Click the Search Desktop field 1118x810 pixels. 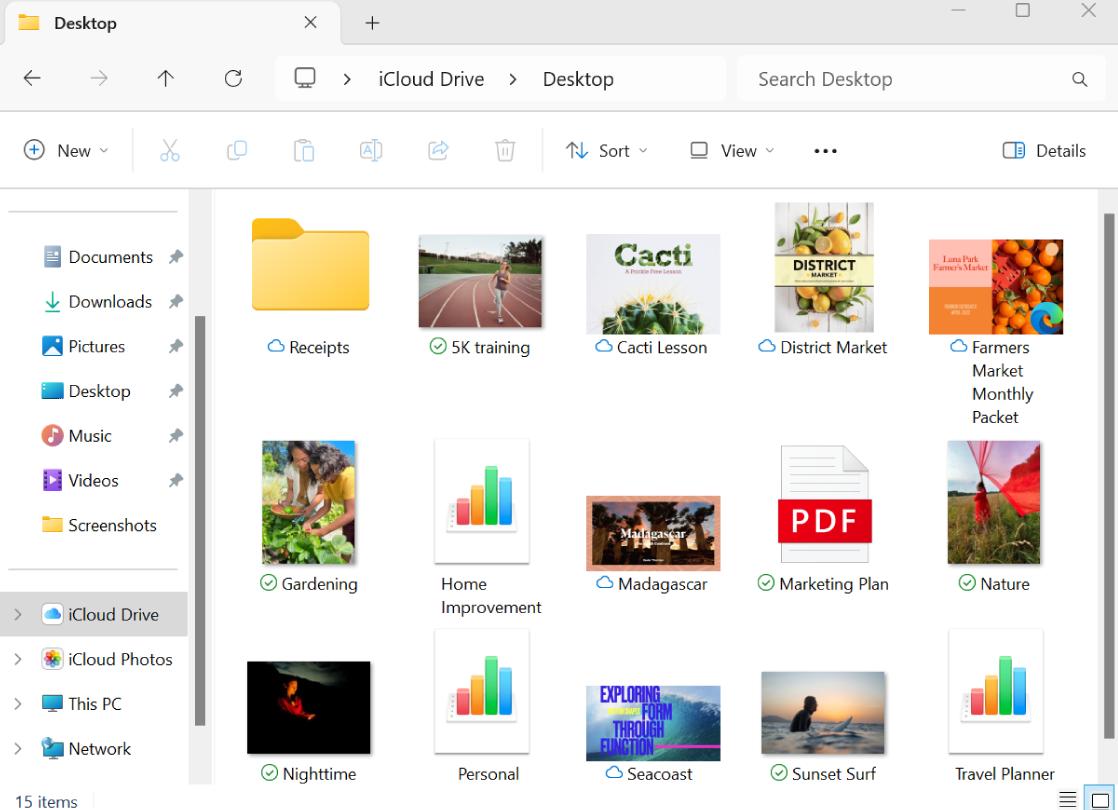(x=900, y=79)
